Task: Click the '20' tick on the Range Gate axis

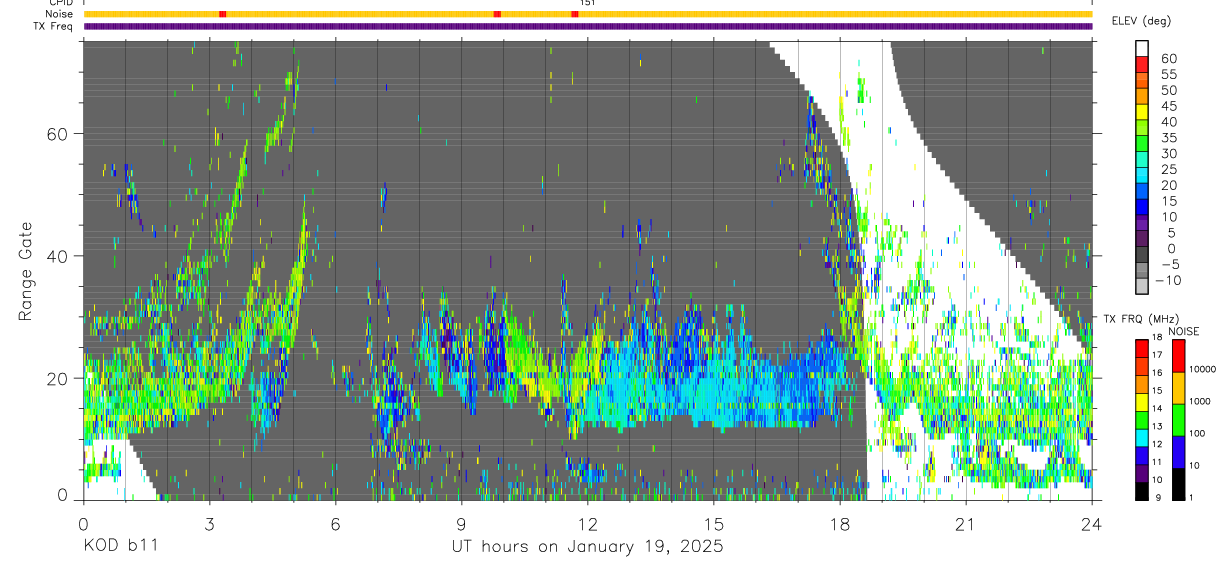Action: (x=58, y=378)
